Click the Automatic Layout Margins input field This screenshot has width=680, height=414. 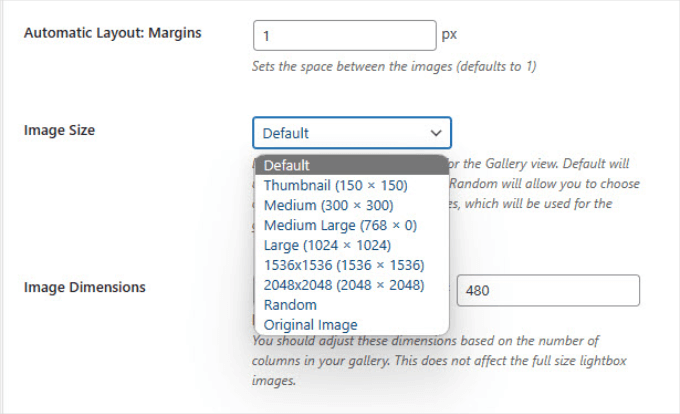point(345,35)
